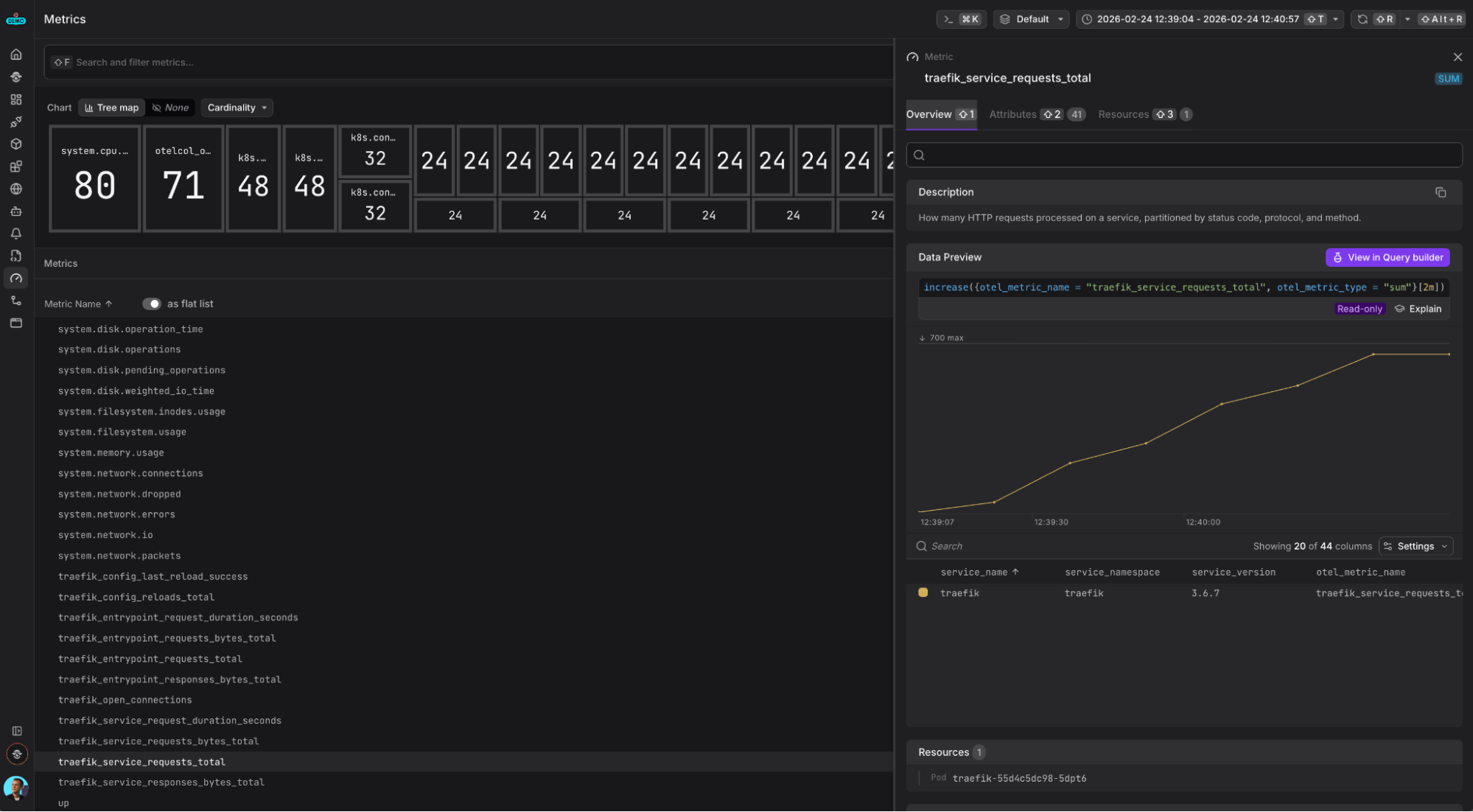Viewport: 1473px width, 812px height.
Task: Select the otelcol_o tree map tile (71)
Action: [x=183, y=178]
